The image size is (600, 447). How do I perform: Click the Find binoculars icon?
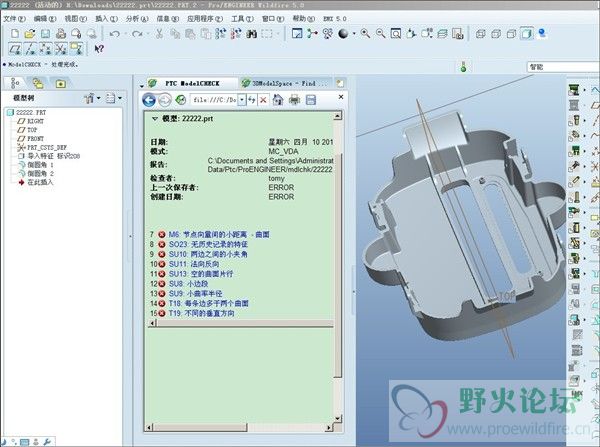pos(251,34)
